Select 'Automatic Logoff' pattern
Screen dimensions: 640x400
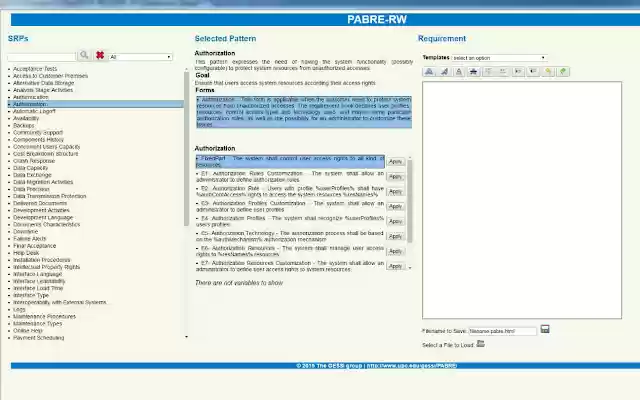click(x=34, y=111)
